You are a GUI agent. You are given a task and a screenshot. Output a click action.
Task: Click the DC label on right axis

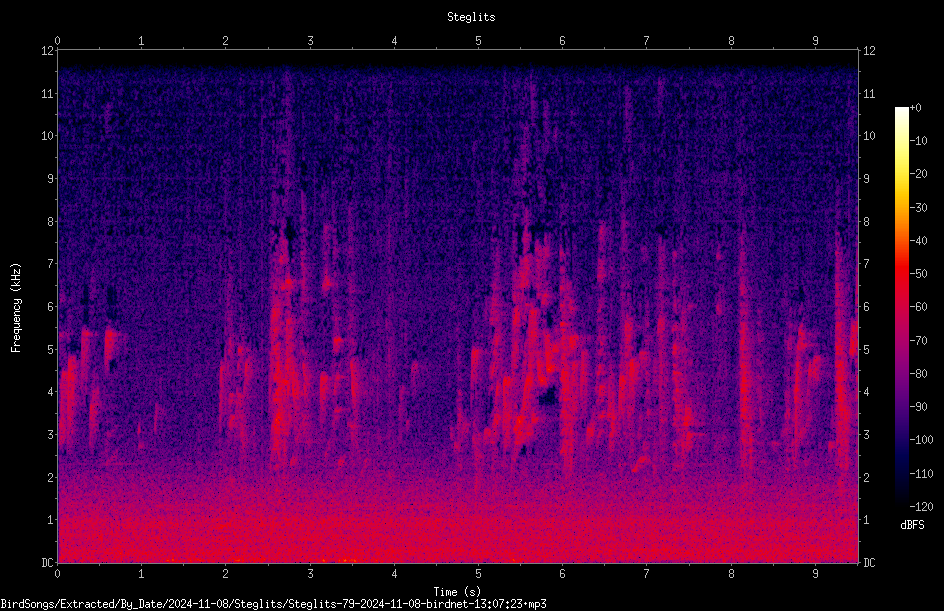[x=869, y=562]
